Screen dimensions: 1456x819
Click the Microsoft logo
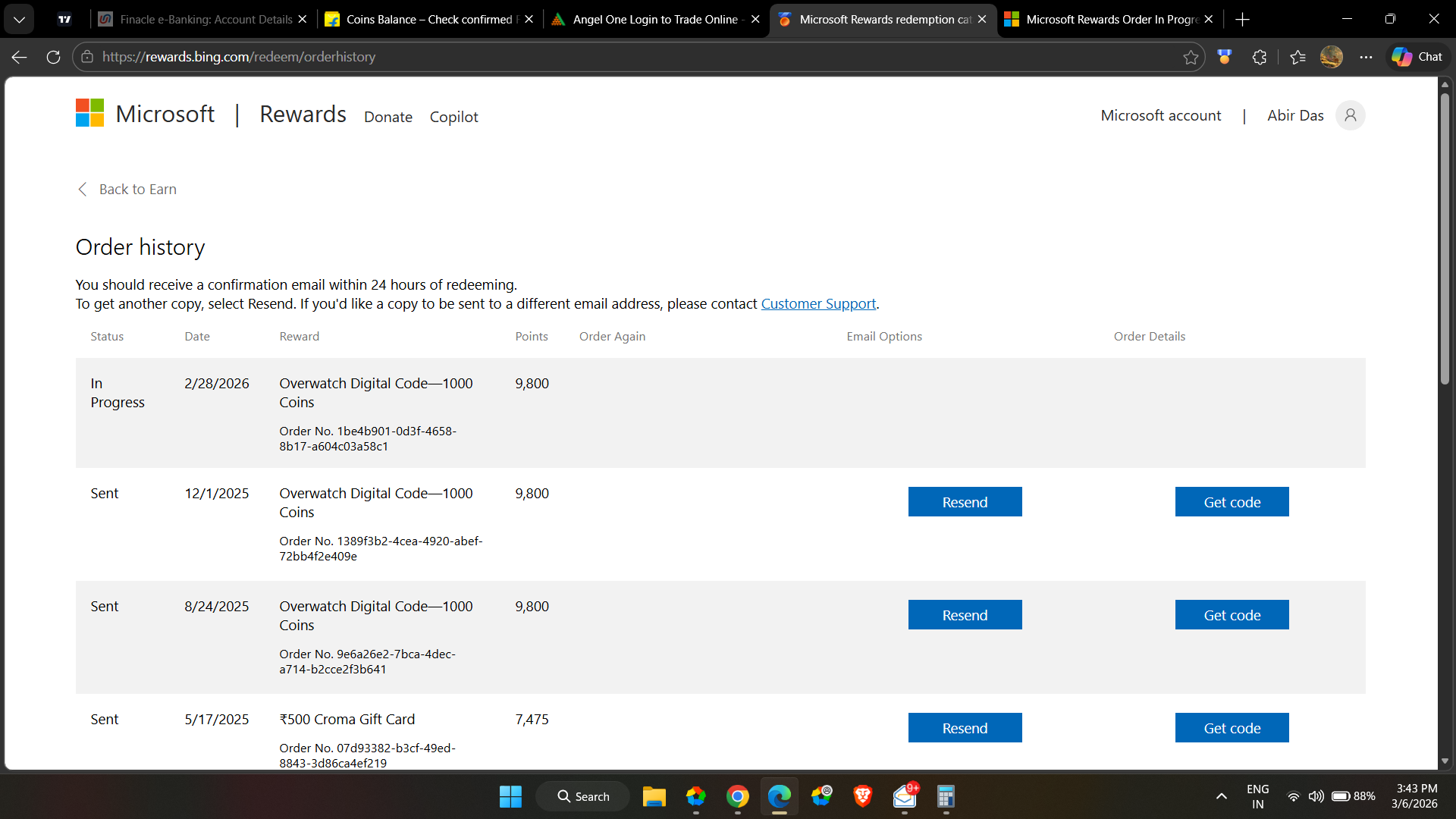[x=145, y=113]
